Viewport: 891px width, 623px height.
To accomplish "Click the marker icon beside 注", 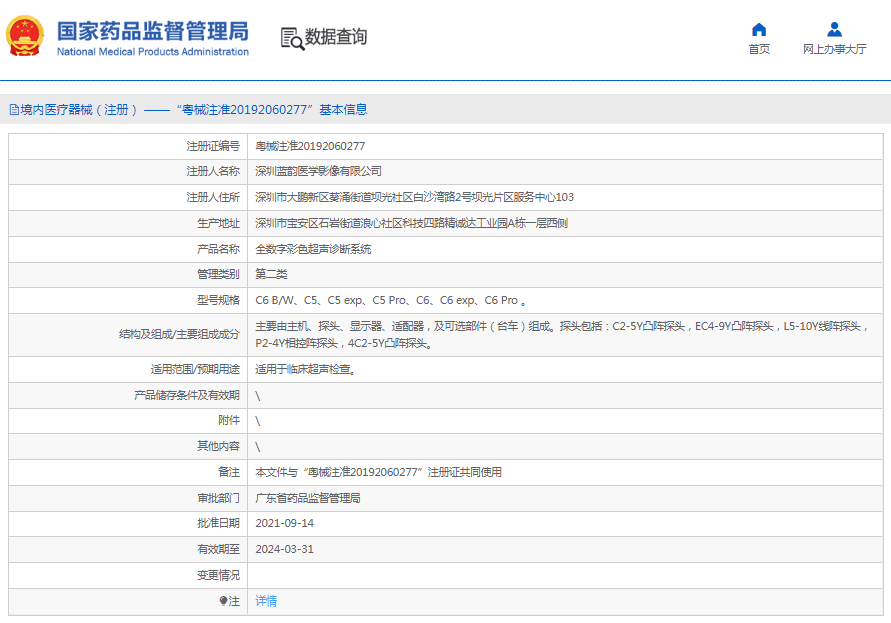I will coord(223,601).
